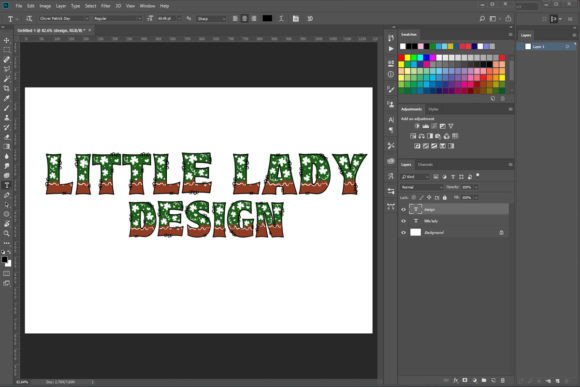This screenshot has height=387, width=580.
Task: Set center text alignment
Action: click(x=245, y=18)
